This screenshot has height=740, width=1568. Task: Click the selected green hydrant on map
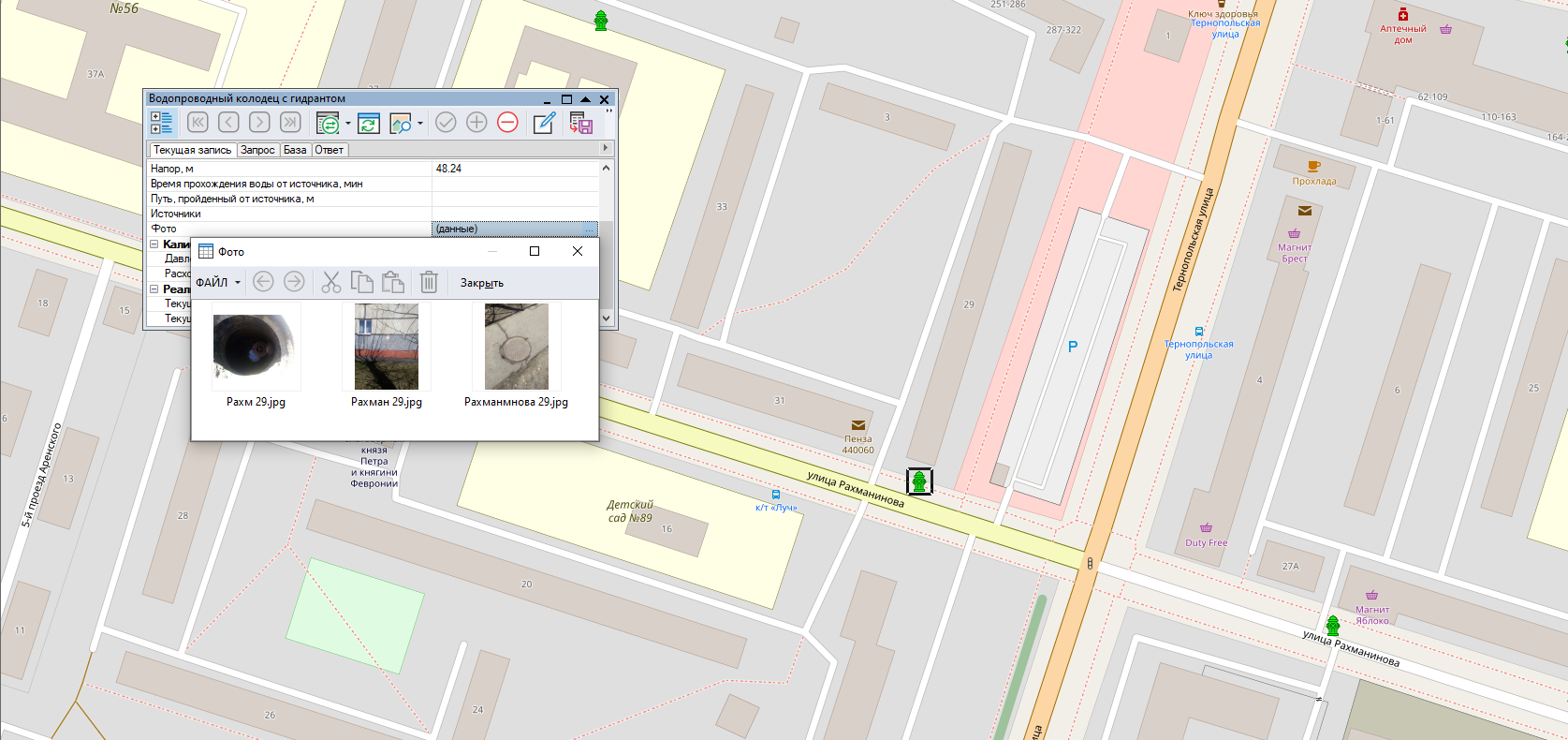919,481
